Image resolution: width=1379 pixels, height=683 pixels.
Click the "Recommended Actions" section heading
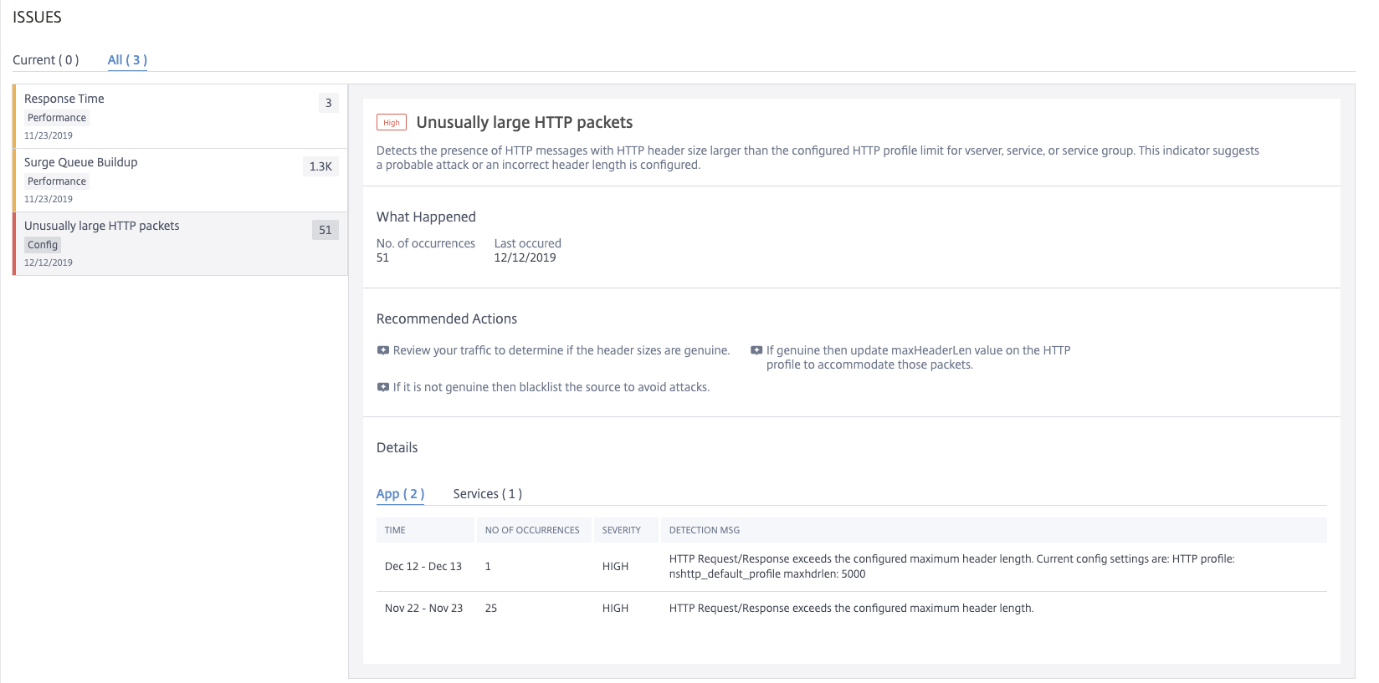pyautogui.click(x=447, y=319)
